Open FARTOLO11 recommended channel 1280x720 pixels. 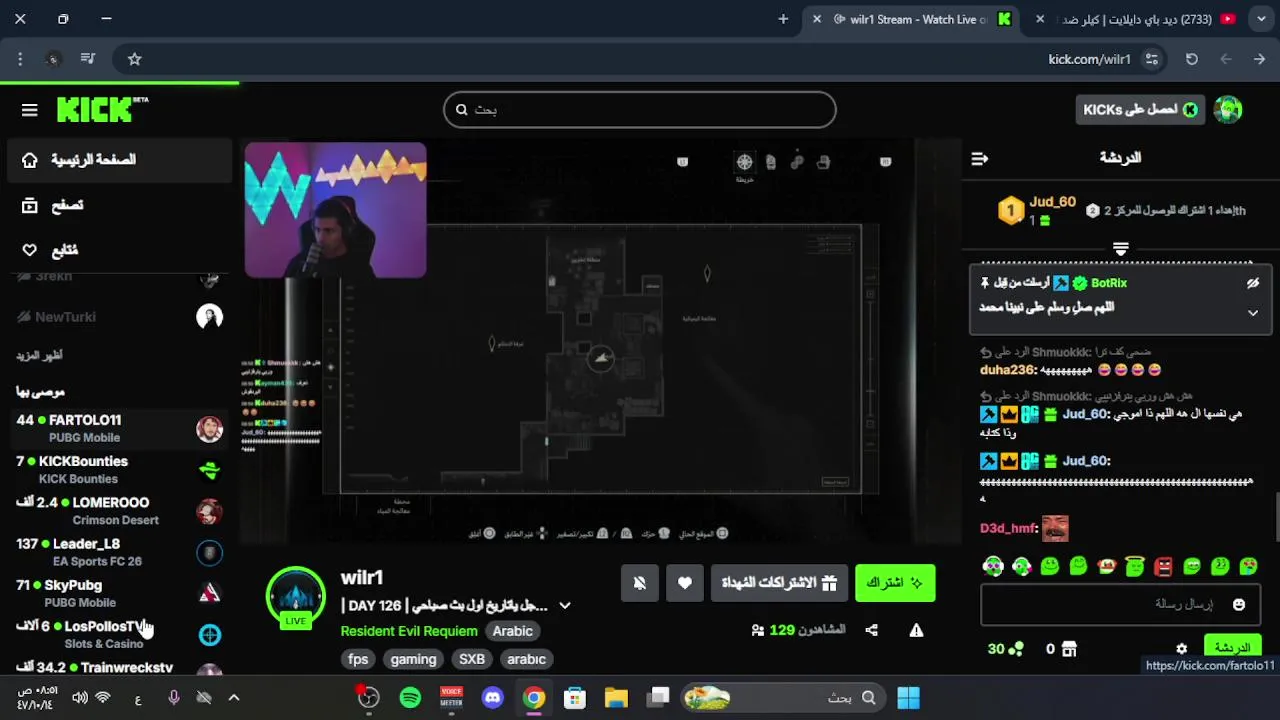coord(120,428)
